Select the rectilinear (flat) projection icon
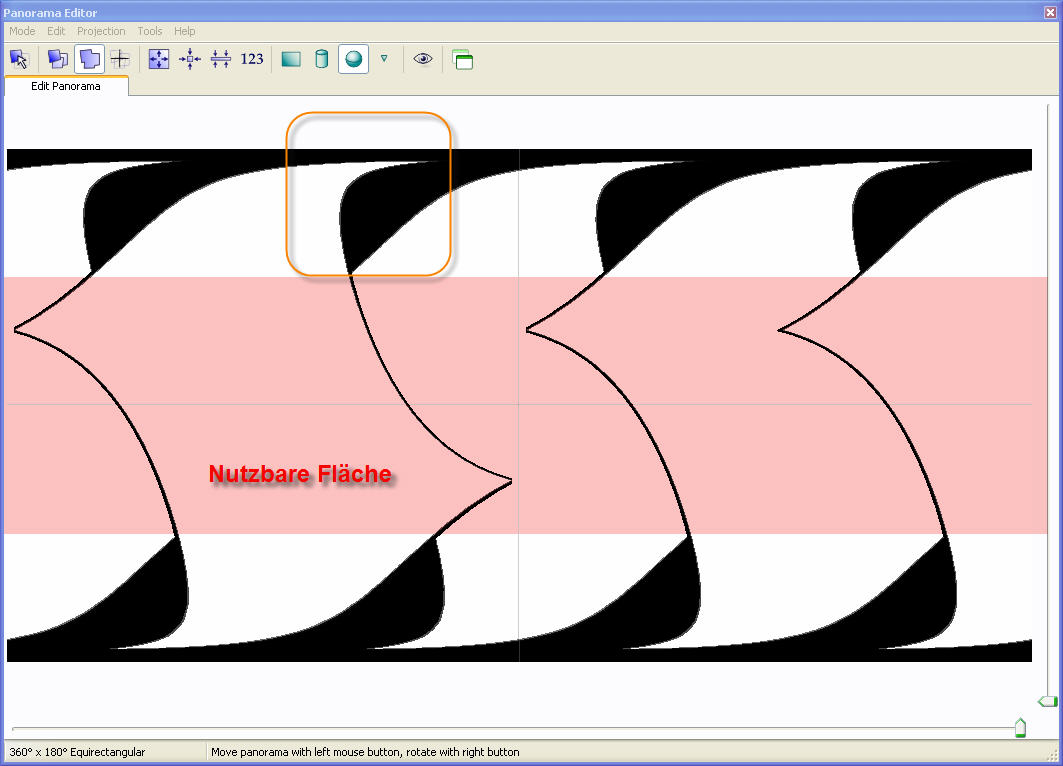The width and height of the screenshot is (1063, 766). coord(291,59)
